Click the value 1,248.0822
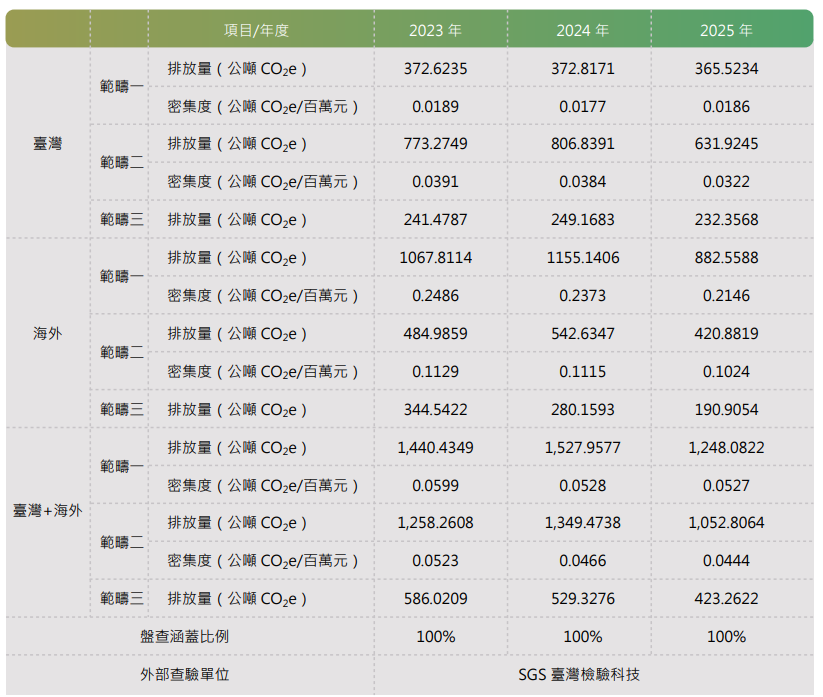 [x=726, y=447]
